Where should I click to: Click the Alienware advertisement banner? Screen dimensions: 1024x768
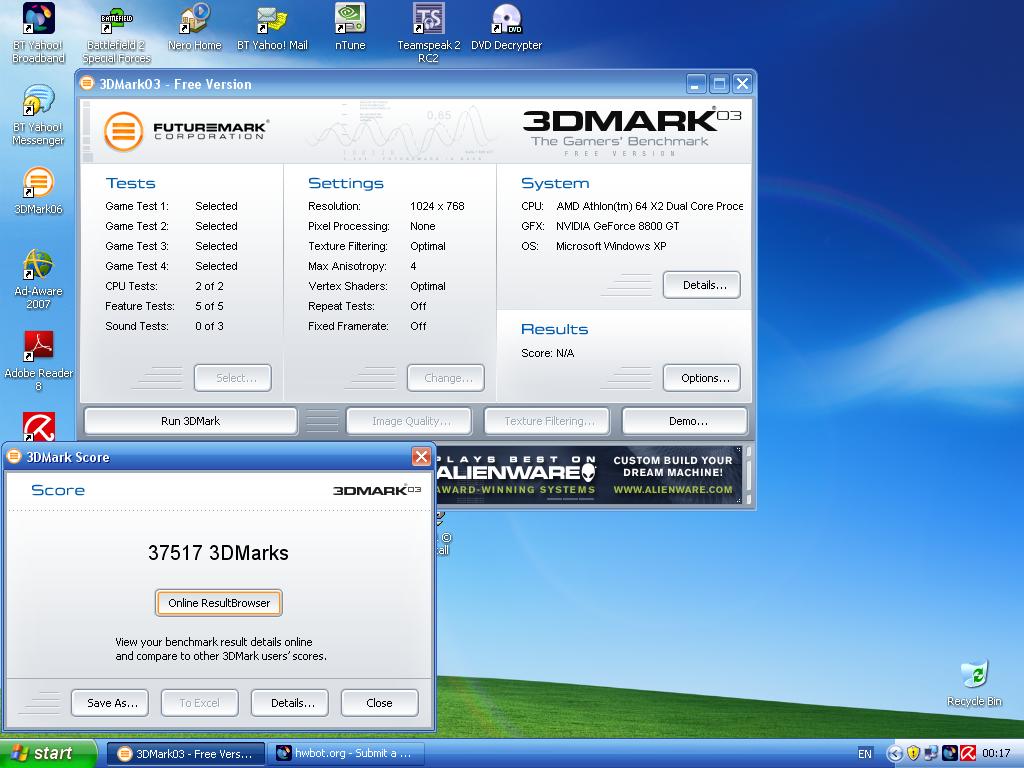point(589,475)
